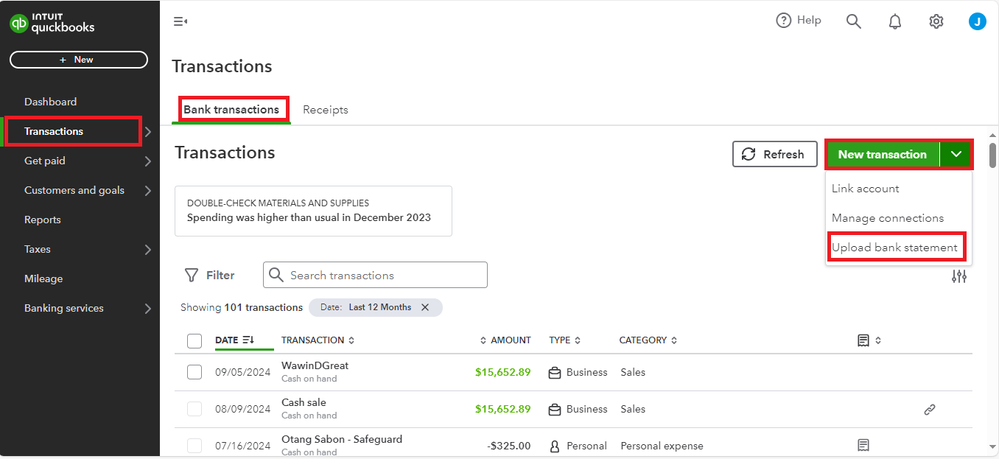Open the table column settings sliders icon
999x459 pixels.
point(959,276)
